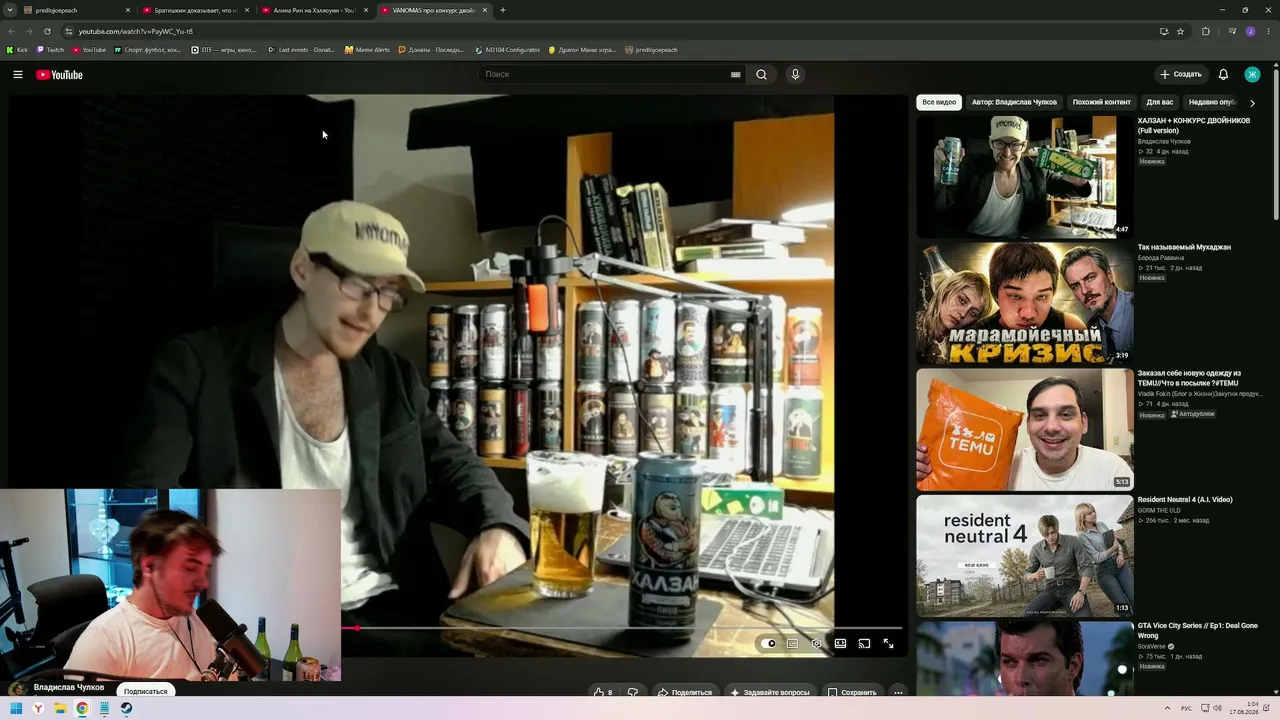Screen dimensions: 1280x720
Task: Toggle subtitles in the video player
Action: click(x=792, y=644)
